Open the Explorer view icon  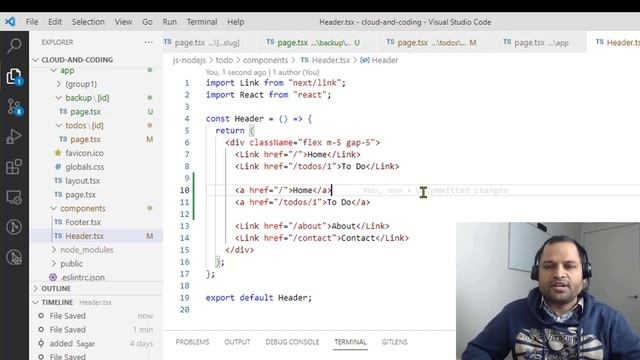tap(14, 76)
